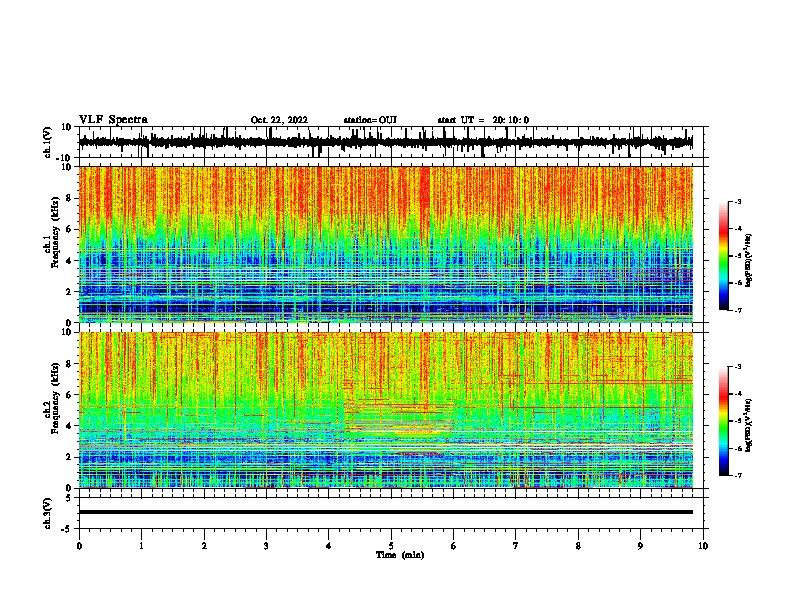Click the "VLF Spectra" plot title
792x612 pixels.
(113, 119)
